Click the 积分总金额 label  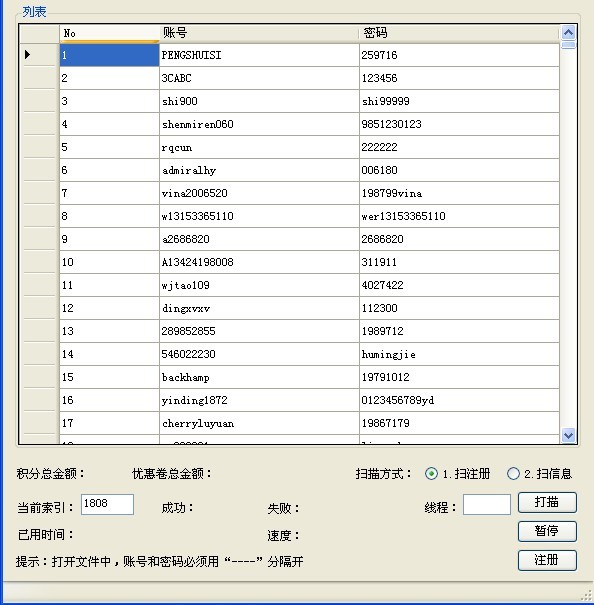click(51, 473)
